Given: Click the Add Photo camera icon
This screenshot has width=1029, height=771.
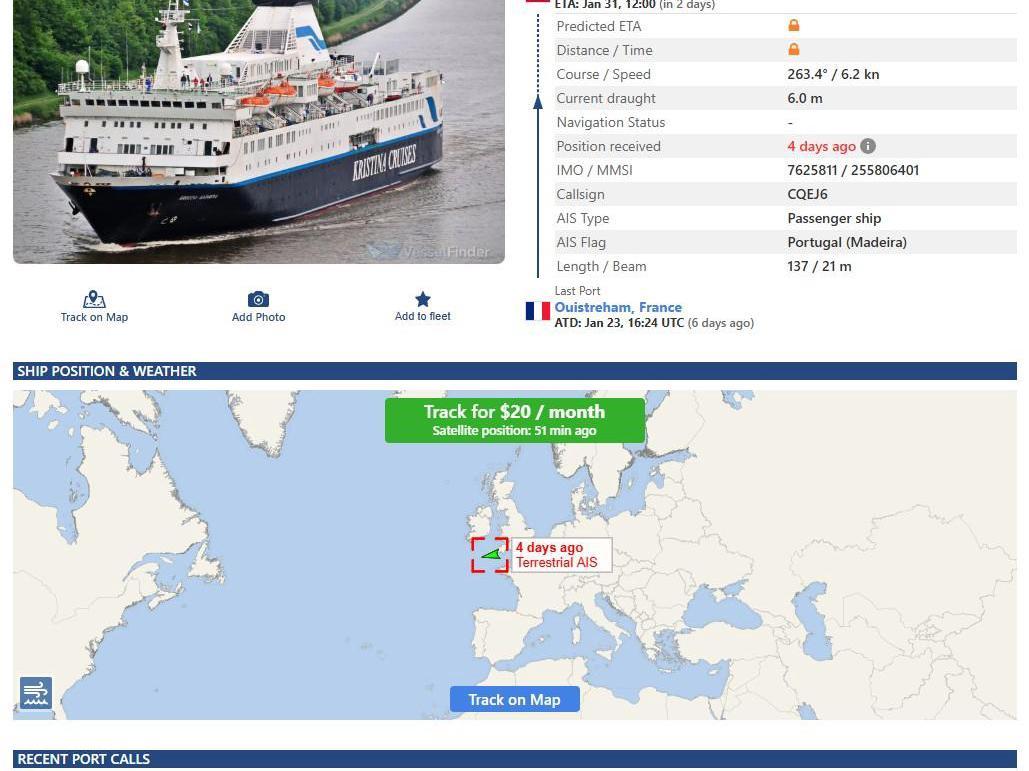Looking at the screenshot, I should 258,299.
